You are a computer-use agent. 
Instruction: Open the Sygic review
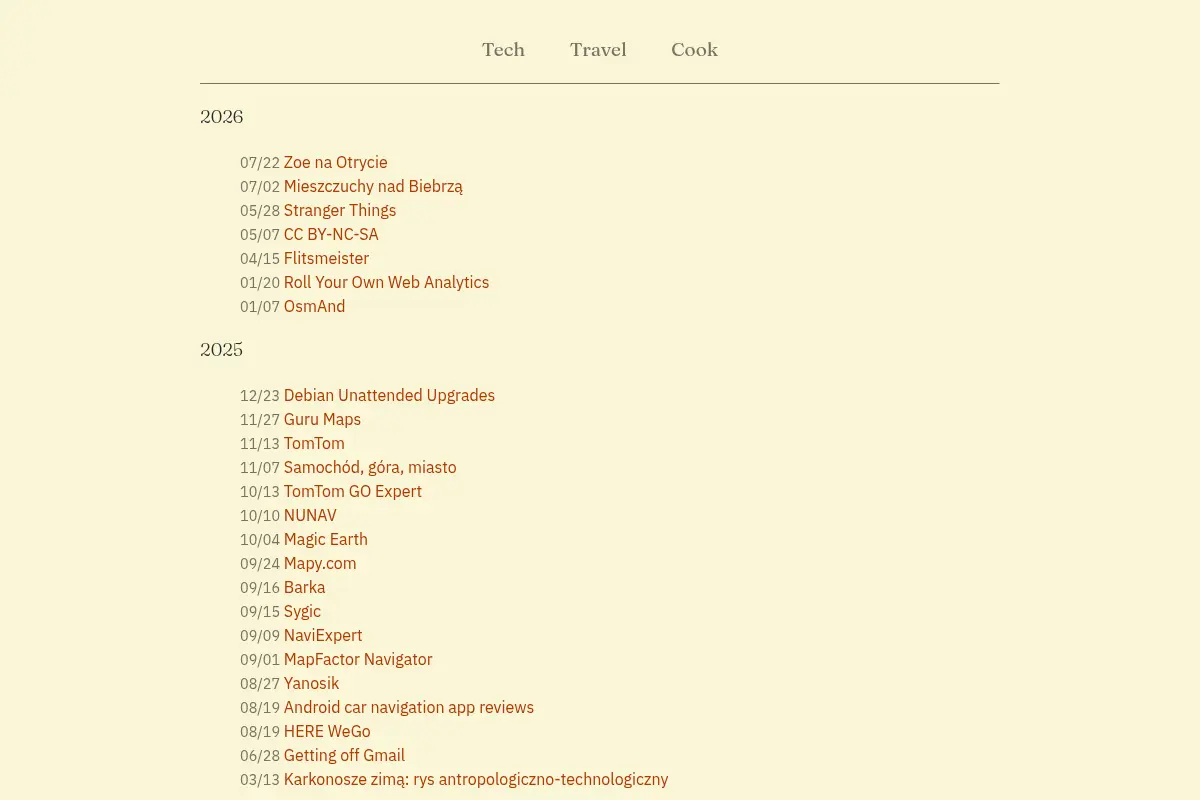pos(302,612)
